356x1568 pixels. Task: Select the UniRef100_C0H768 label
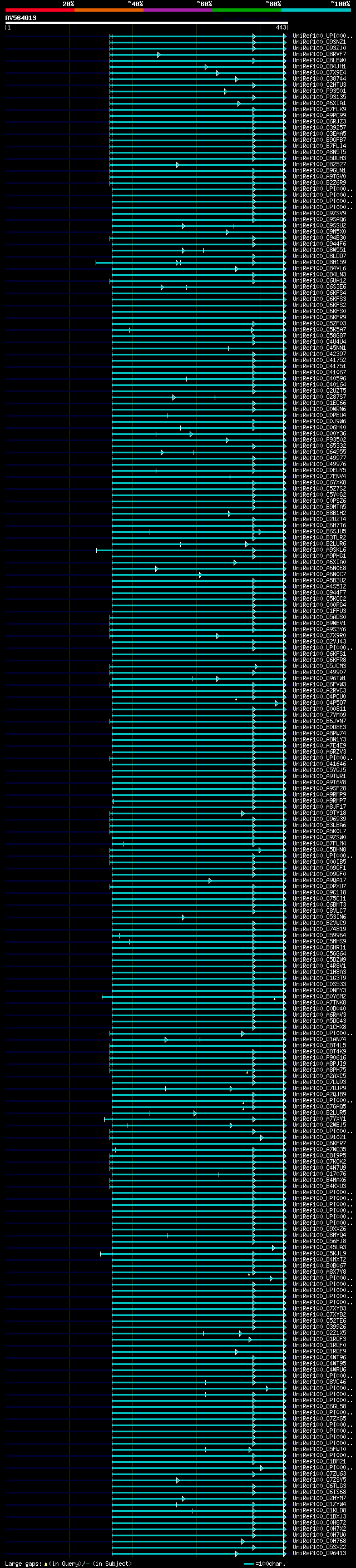[319, 1541]
